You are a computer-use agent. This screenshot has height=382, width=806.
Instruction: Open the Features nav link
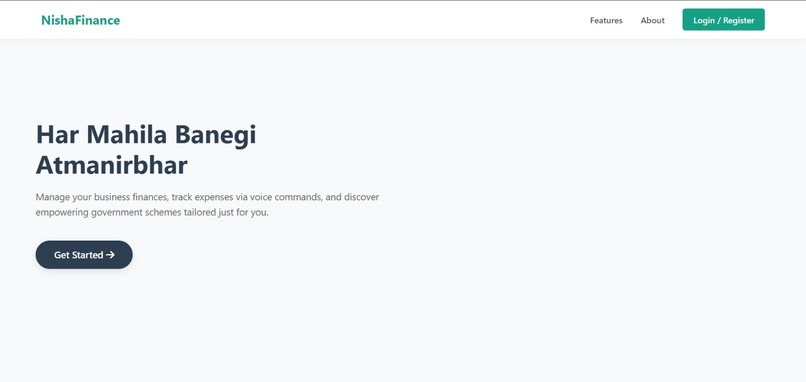click(x=606, y=21)
